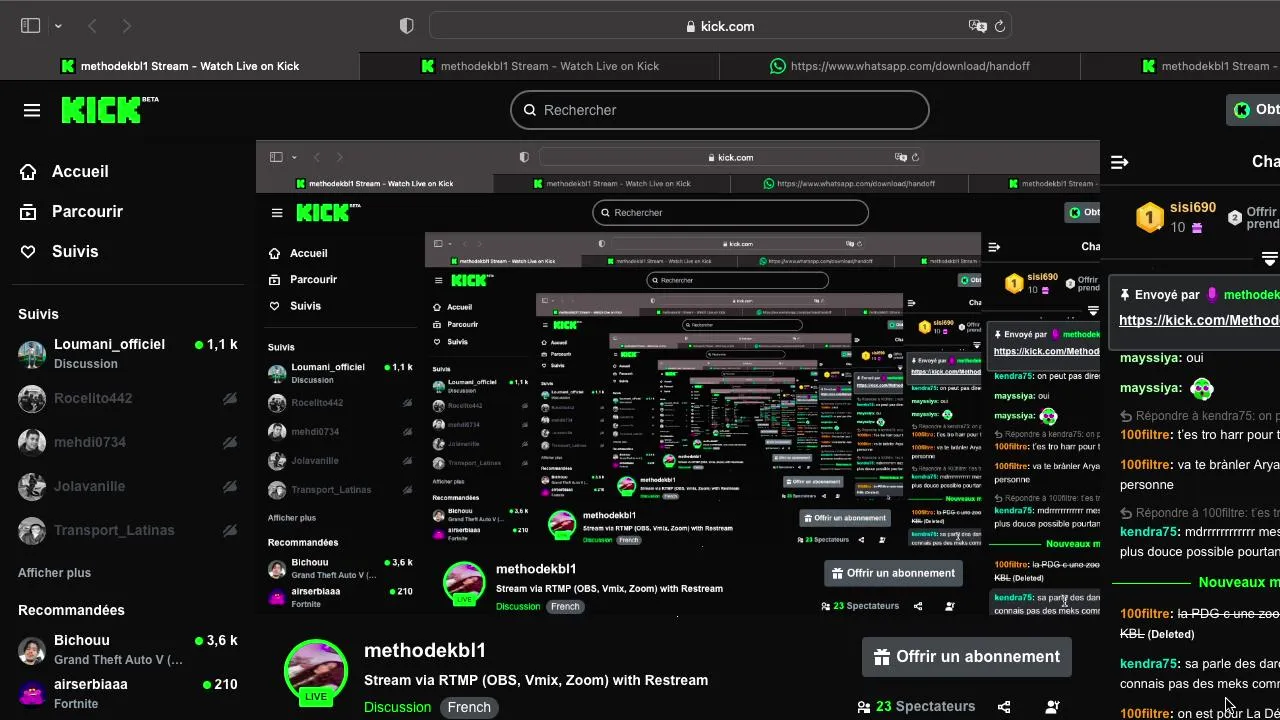This screenshot has width=1280, height=720.
Task: Collapse the chat panel with arrow icon
Action: [1120, 162]
